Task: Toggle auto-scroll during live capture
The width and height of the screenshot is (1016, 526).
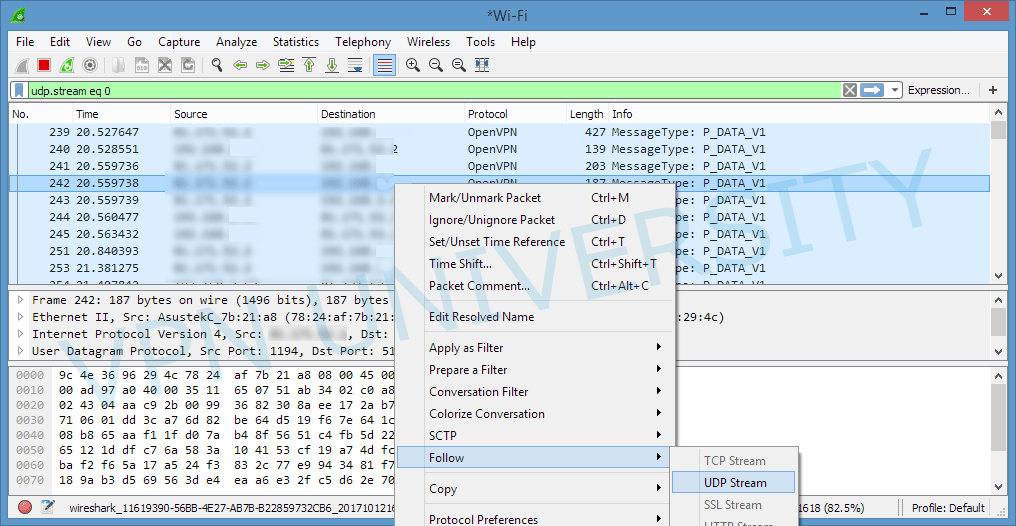Action: (x=354, y=65)
